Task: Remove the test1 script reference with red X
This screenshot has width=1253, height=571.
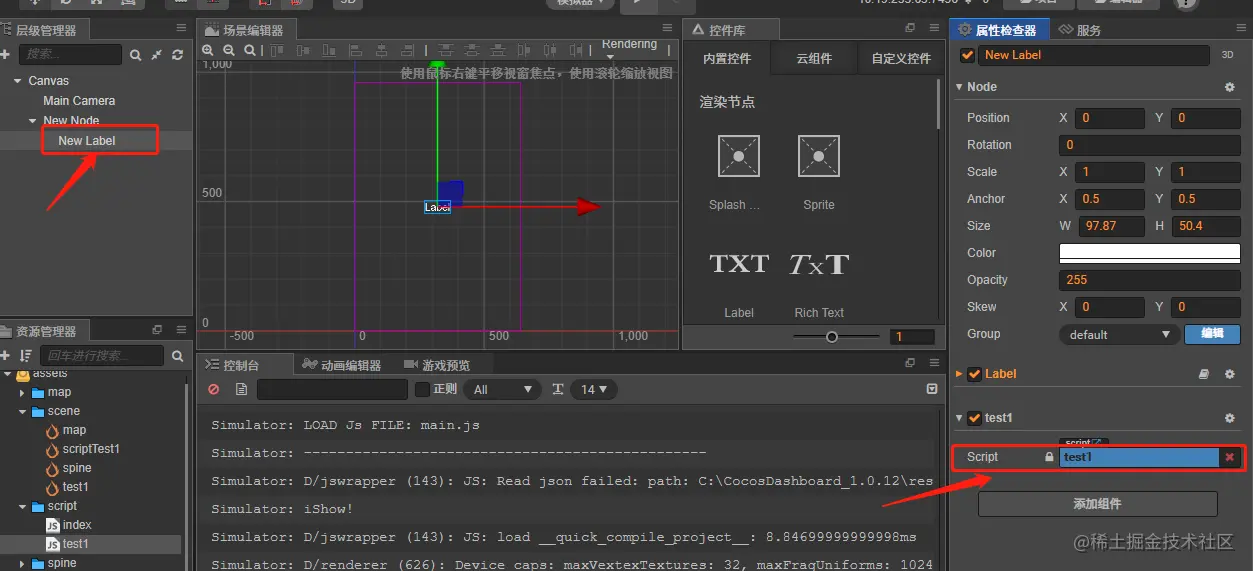Action: click(1230, 457)
